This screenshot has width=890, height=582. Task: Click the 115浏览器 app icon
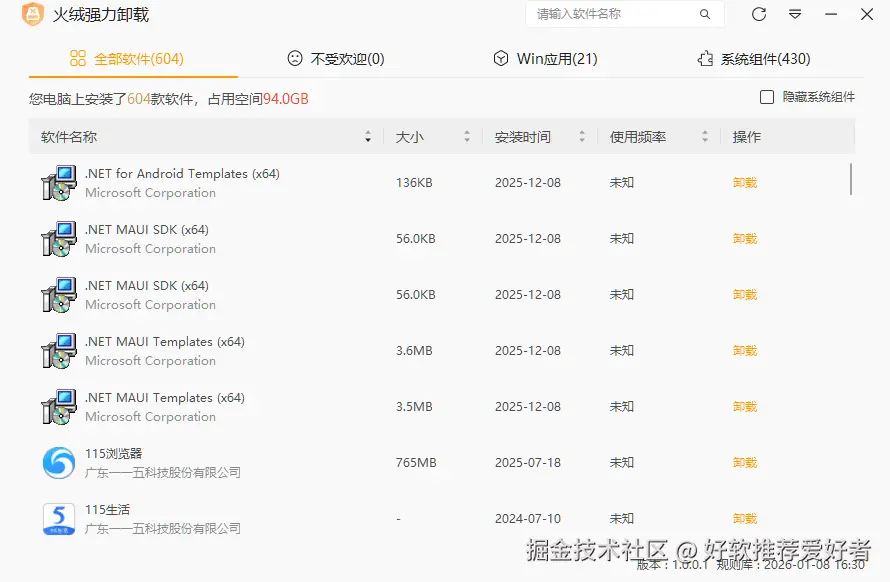point(59,463)
